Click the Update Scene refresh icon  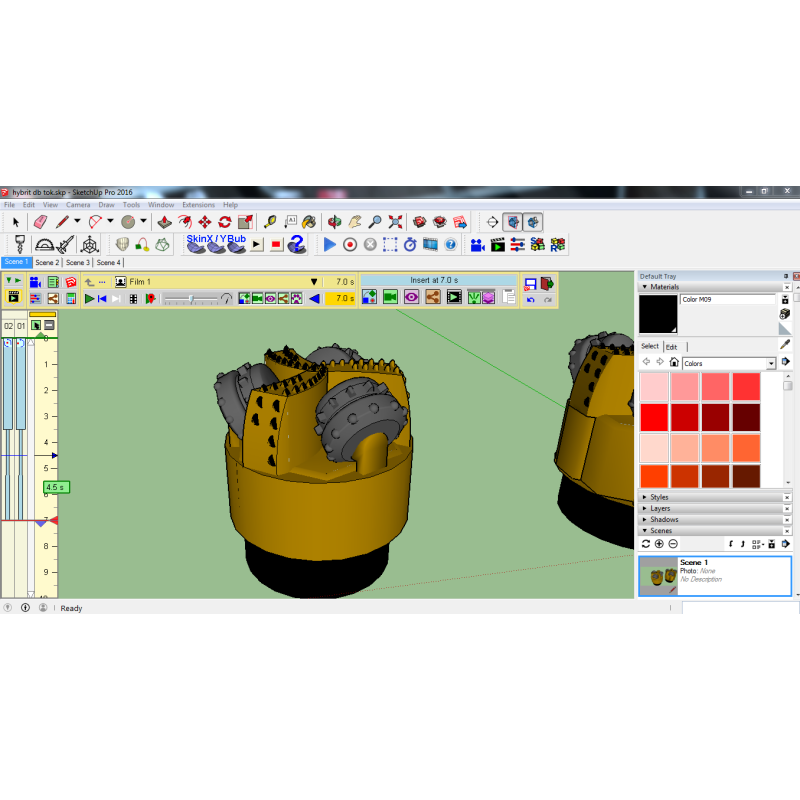pos(646,544)
